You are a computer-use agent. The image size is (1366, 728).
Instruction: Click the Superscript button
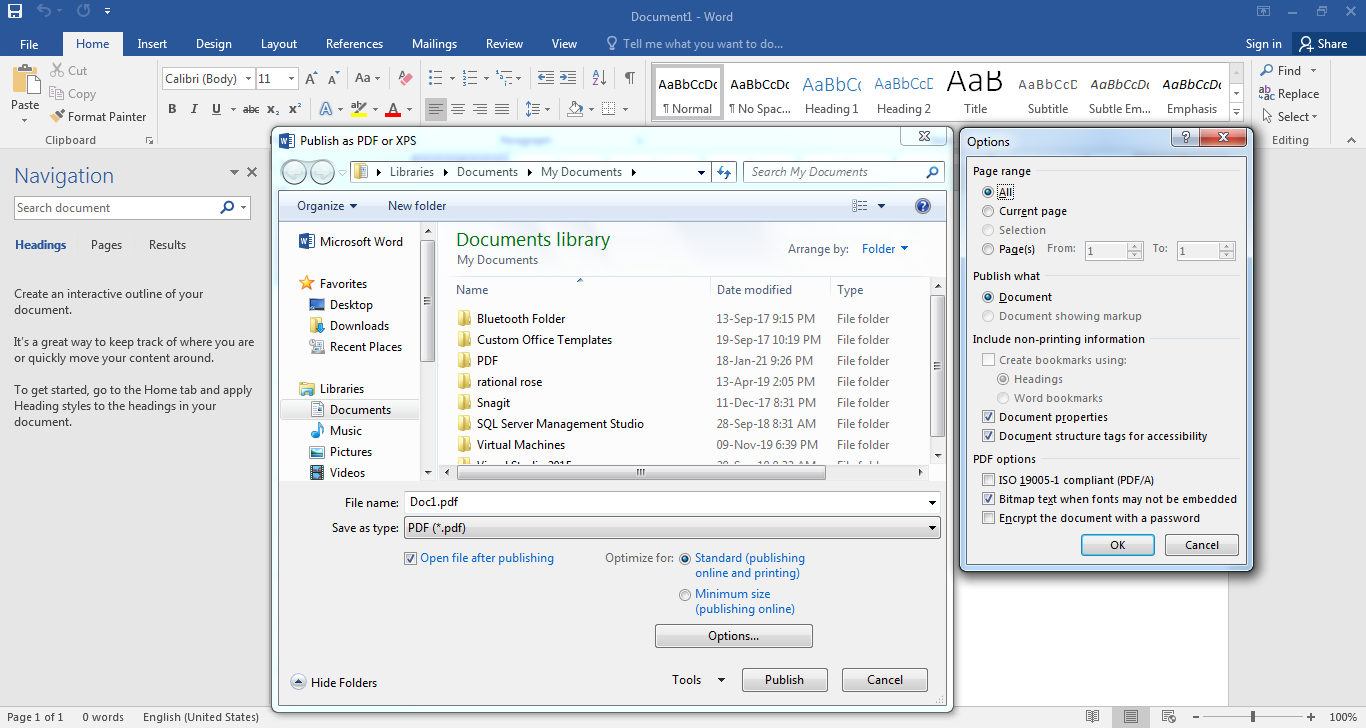coord(294,109)
